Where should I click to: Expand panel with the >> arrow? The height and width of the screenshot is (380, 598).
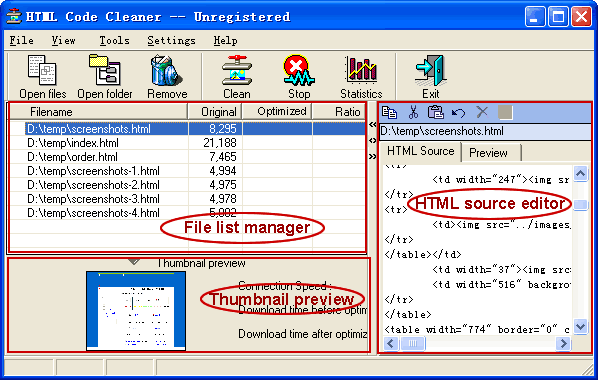(373, 156)
